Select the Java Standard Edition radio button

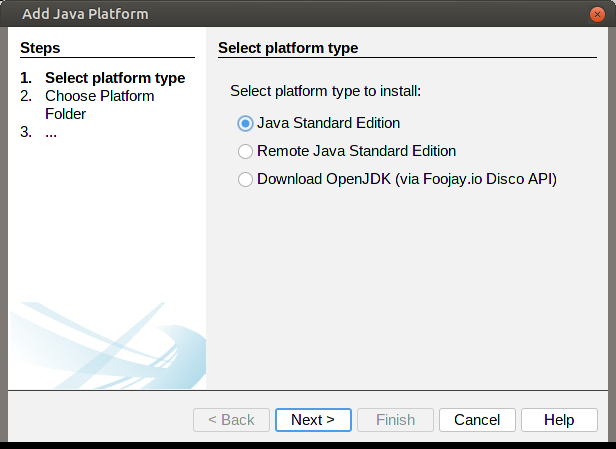(x=245, y=123)
